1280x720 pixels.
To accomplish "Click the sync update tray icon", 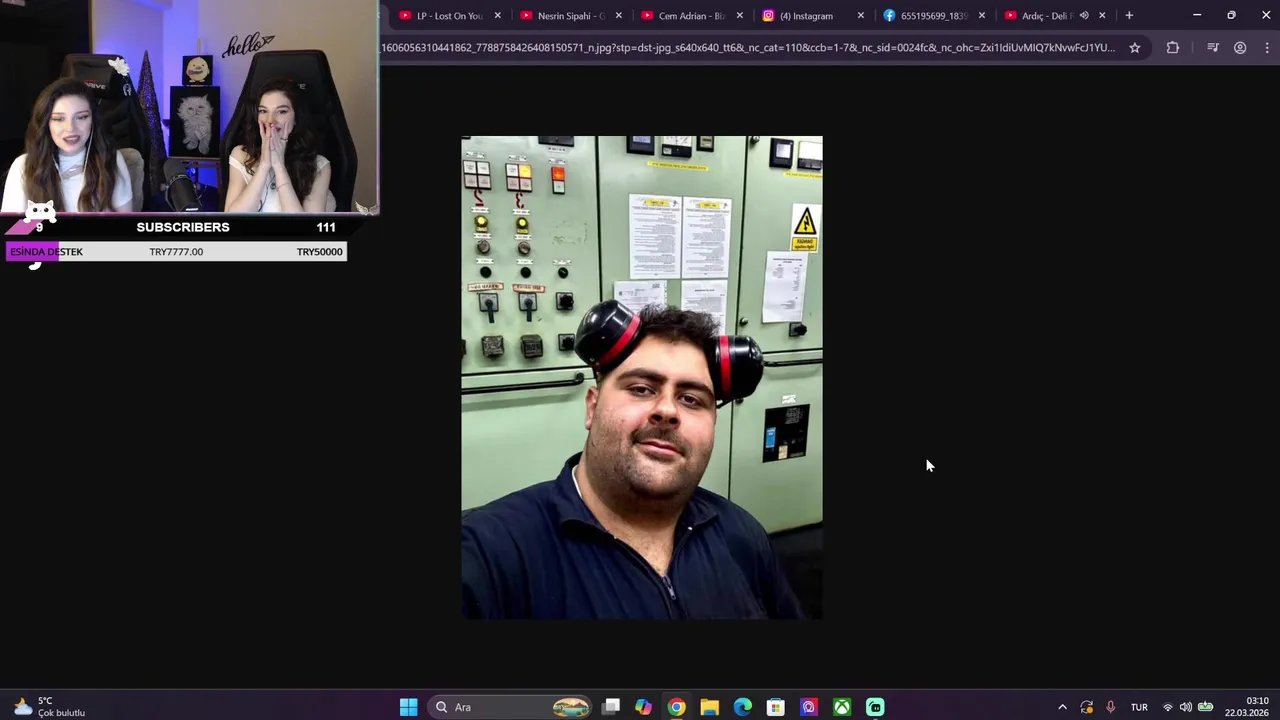I will [x=1087, y=707].
